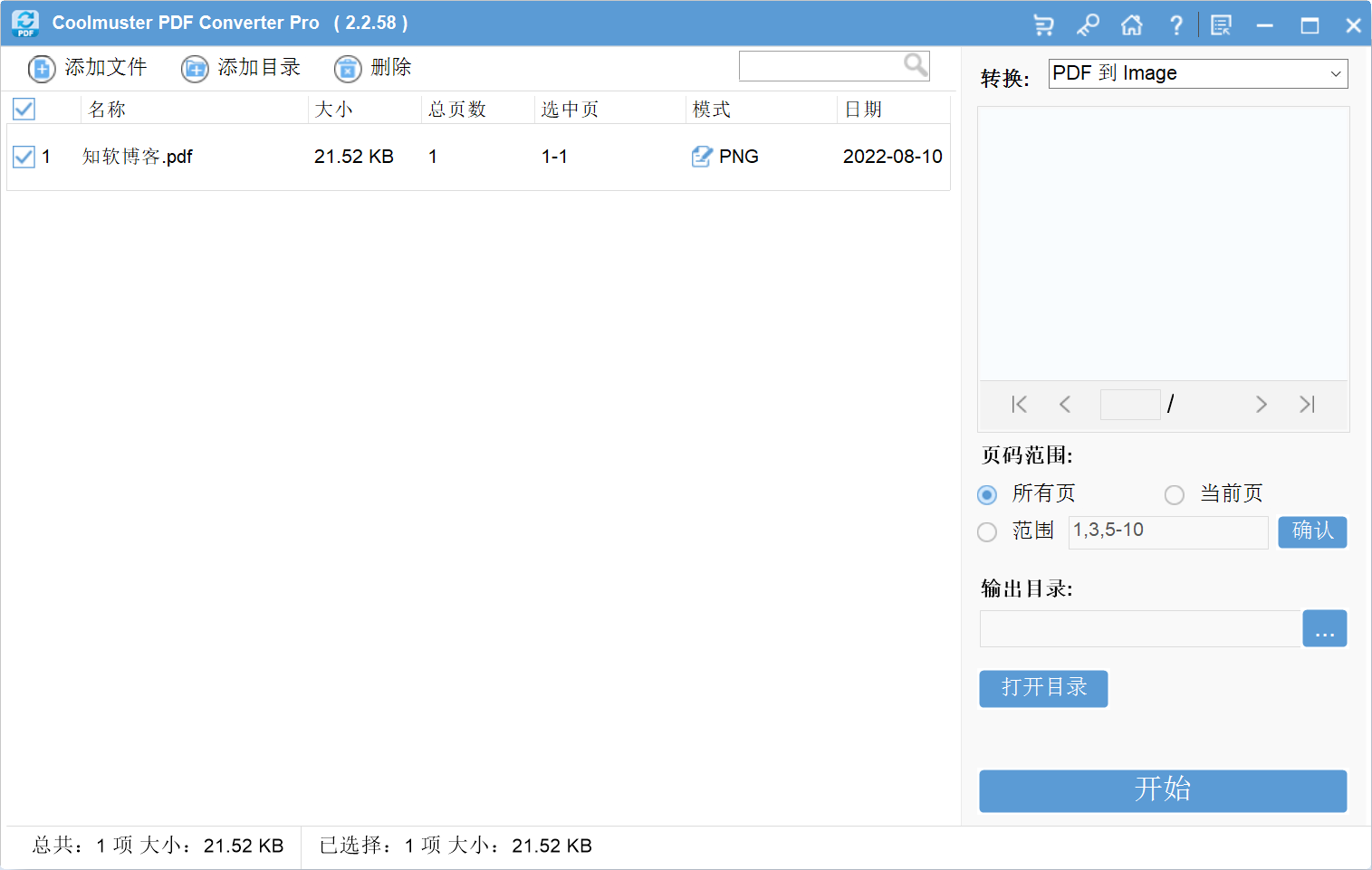Click the search magnifier icon
This screenshot has width=1372, height=870.
(916, 64)
